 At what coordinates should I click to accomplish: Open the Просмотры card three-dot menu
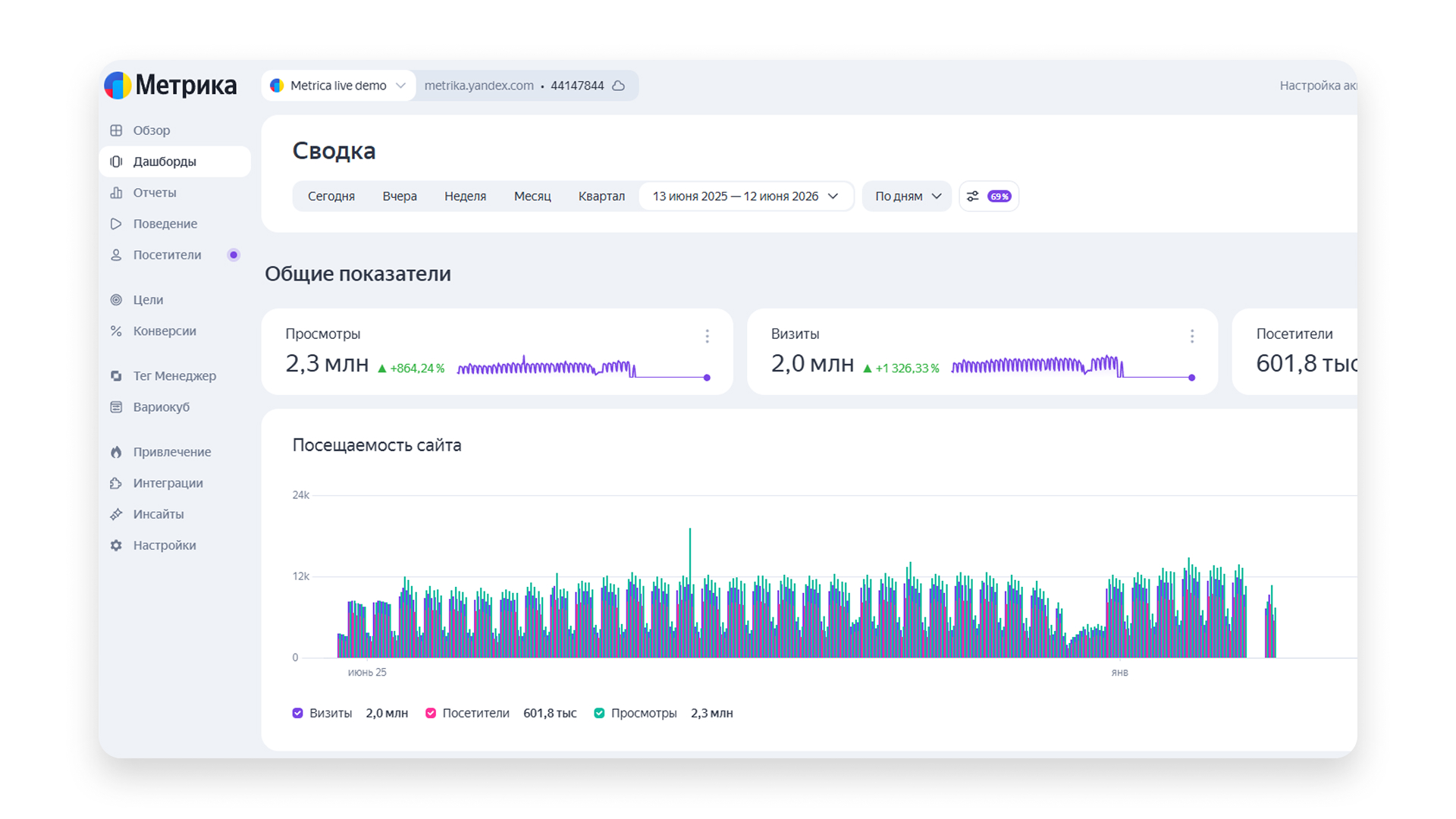(707, 336)
